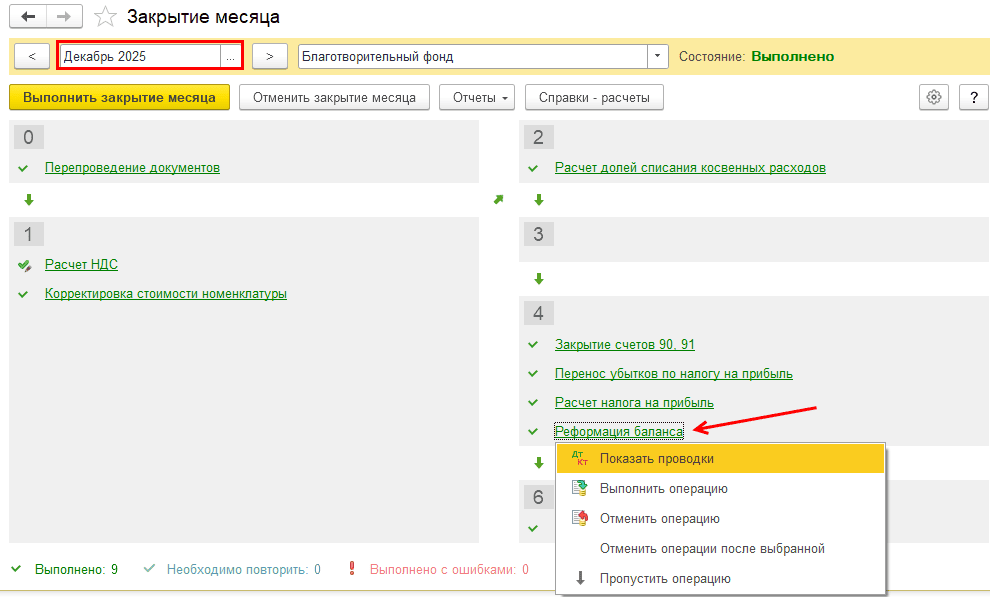Go to previous month with < button
This screenshot has height=597, width=990.
(32, 56)
